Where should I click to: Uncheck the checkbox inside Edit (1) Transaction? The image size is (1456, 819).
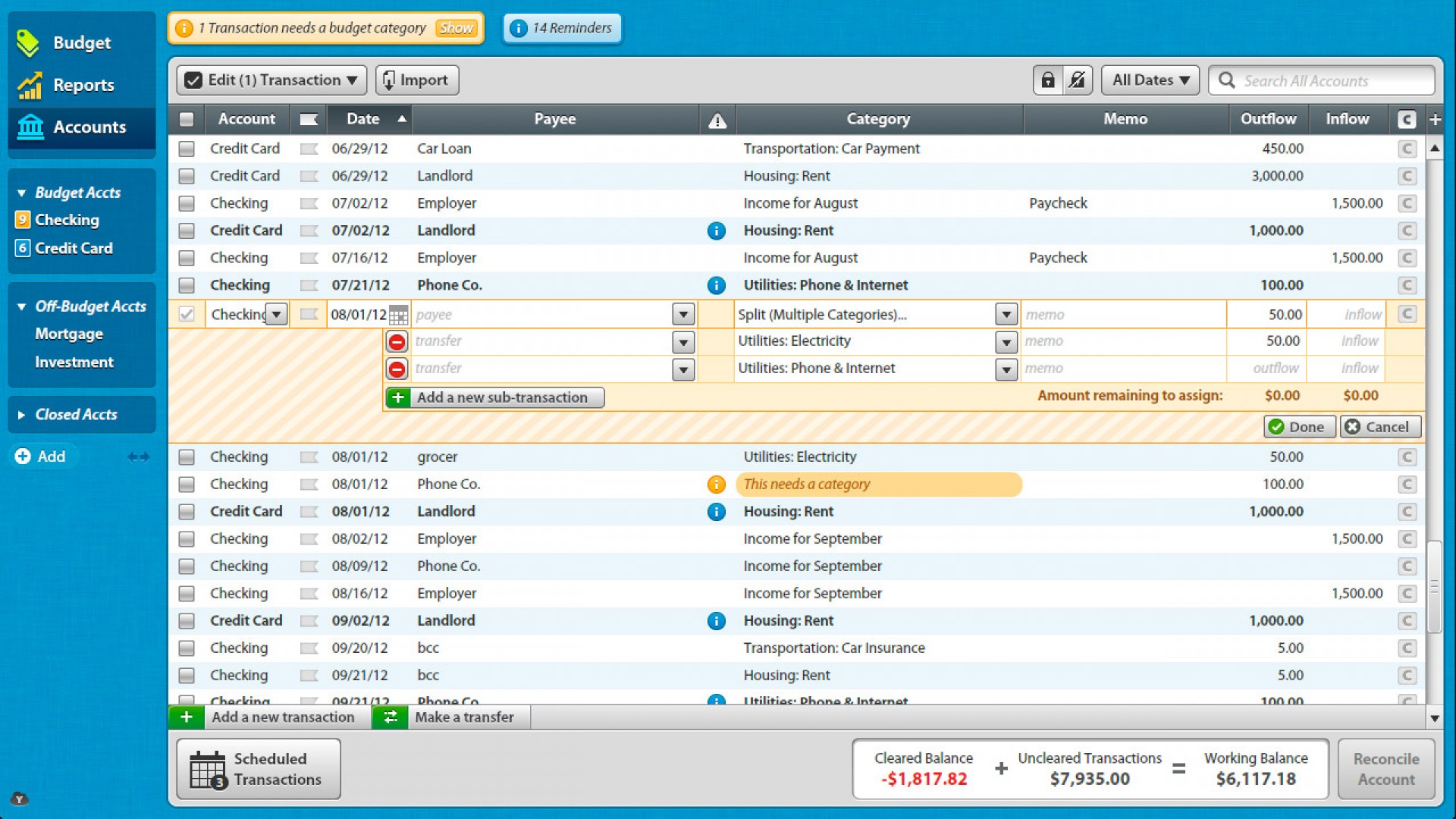coord(192,80)
